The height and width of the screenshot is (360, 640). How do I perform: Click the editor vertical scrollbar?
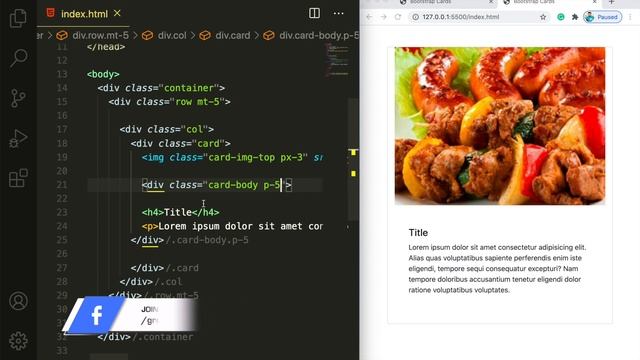coord(353,159)
